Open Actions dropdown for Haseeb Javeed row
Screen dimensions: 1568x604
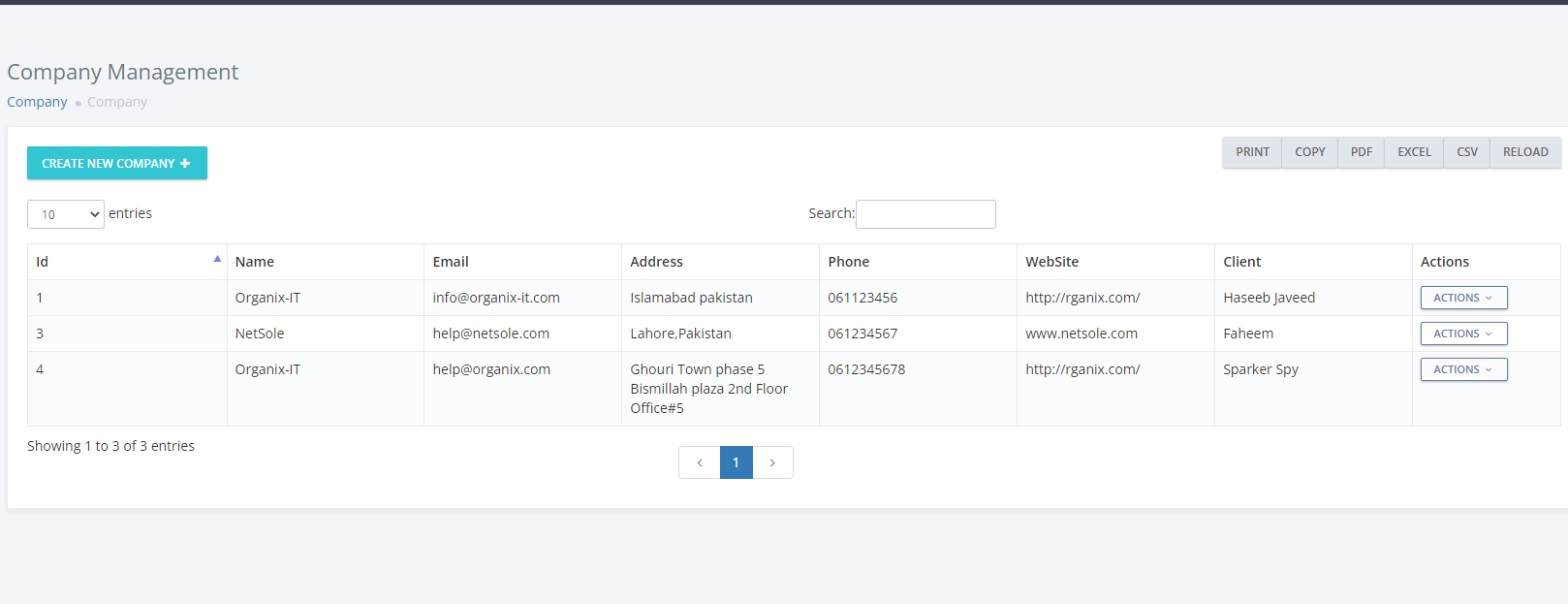(1463, 298)
